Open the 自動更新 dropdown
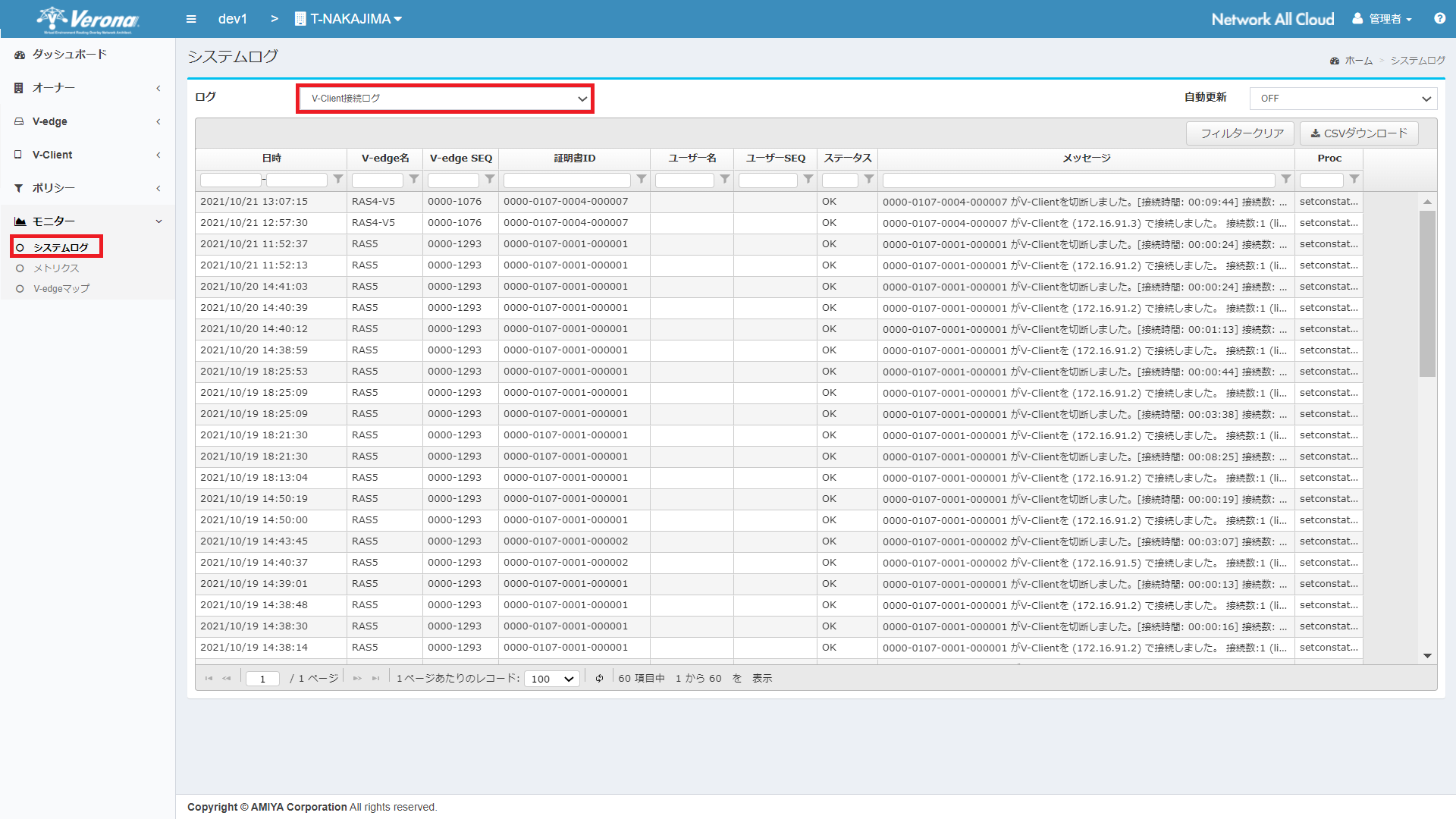 click(x=1343, y=99)
